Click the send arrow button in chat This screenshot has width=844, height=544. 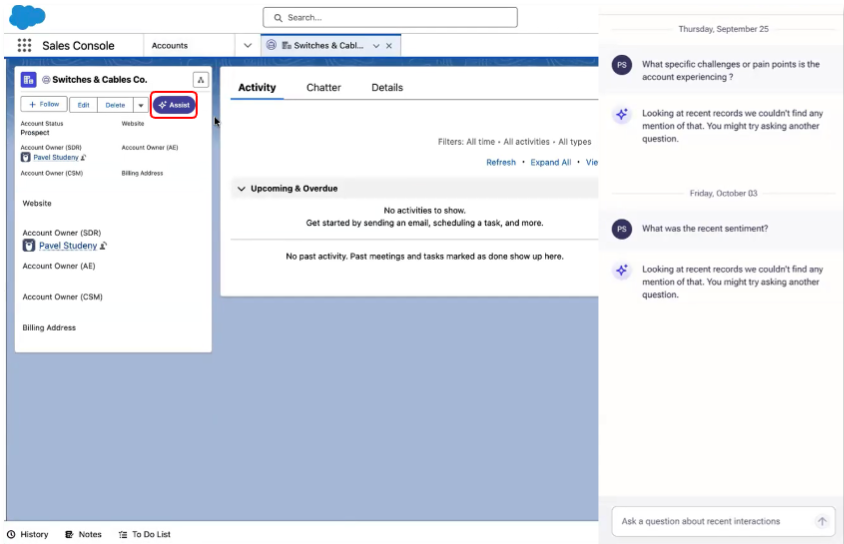[822, 521]
